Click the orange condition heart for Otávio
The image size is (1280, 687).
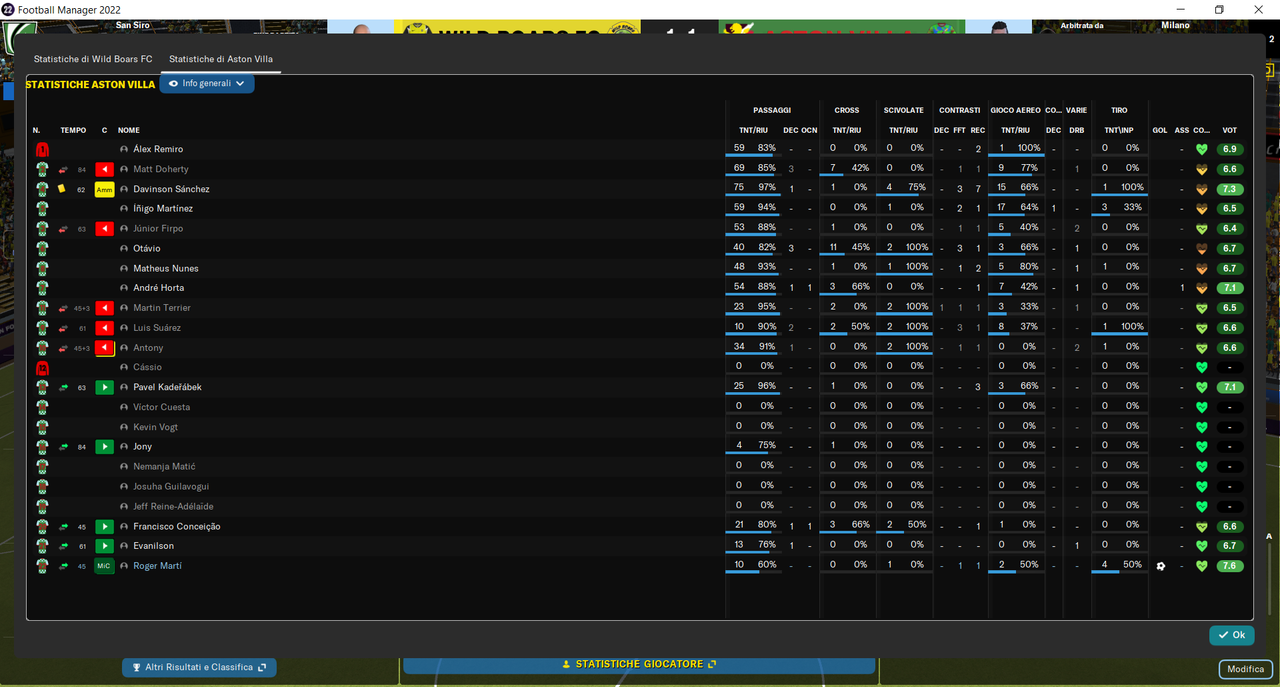1202,248
